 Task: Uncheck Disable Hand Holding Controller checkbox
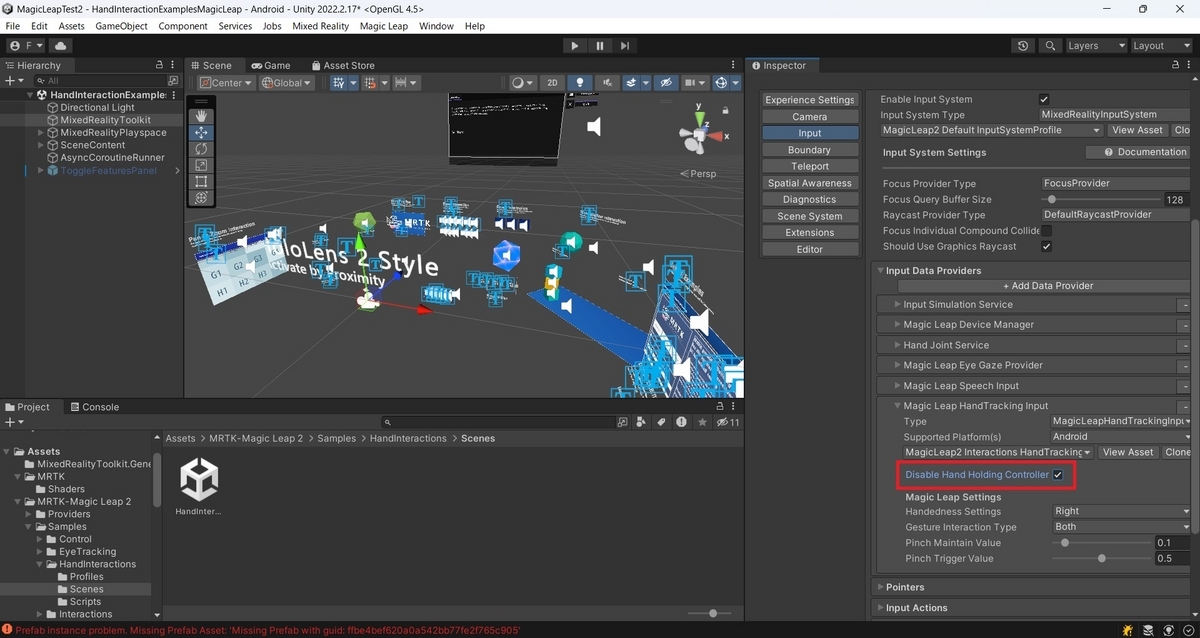pyautogui.click(x=1058, y=475)
